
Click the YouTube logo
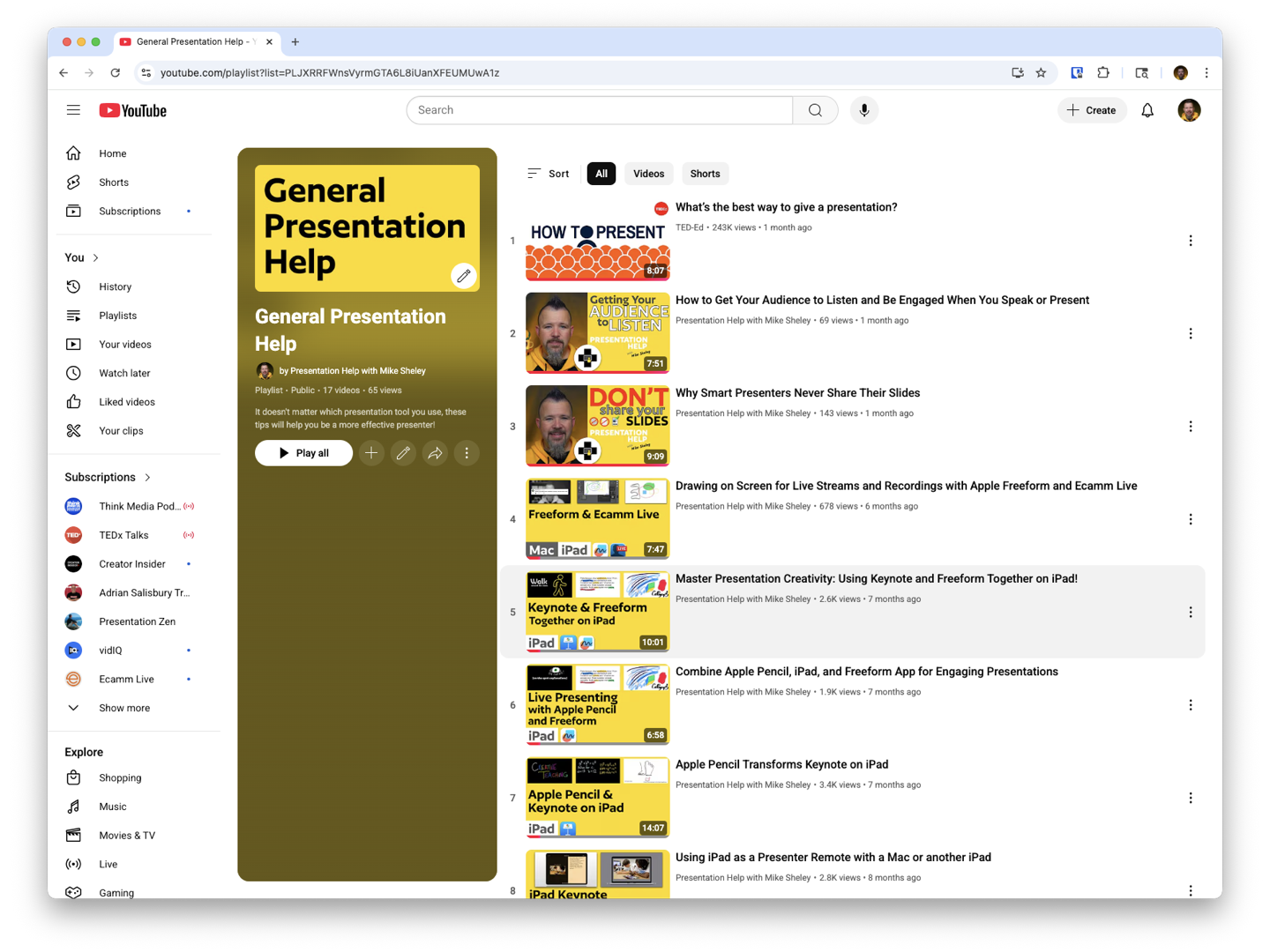click(133, 110)
